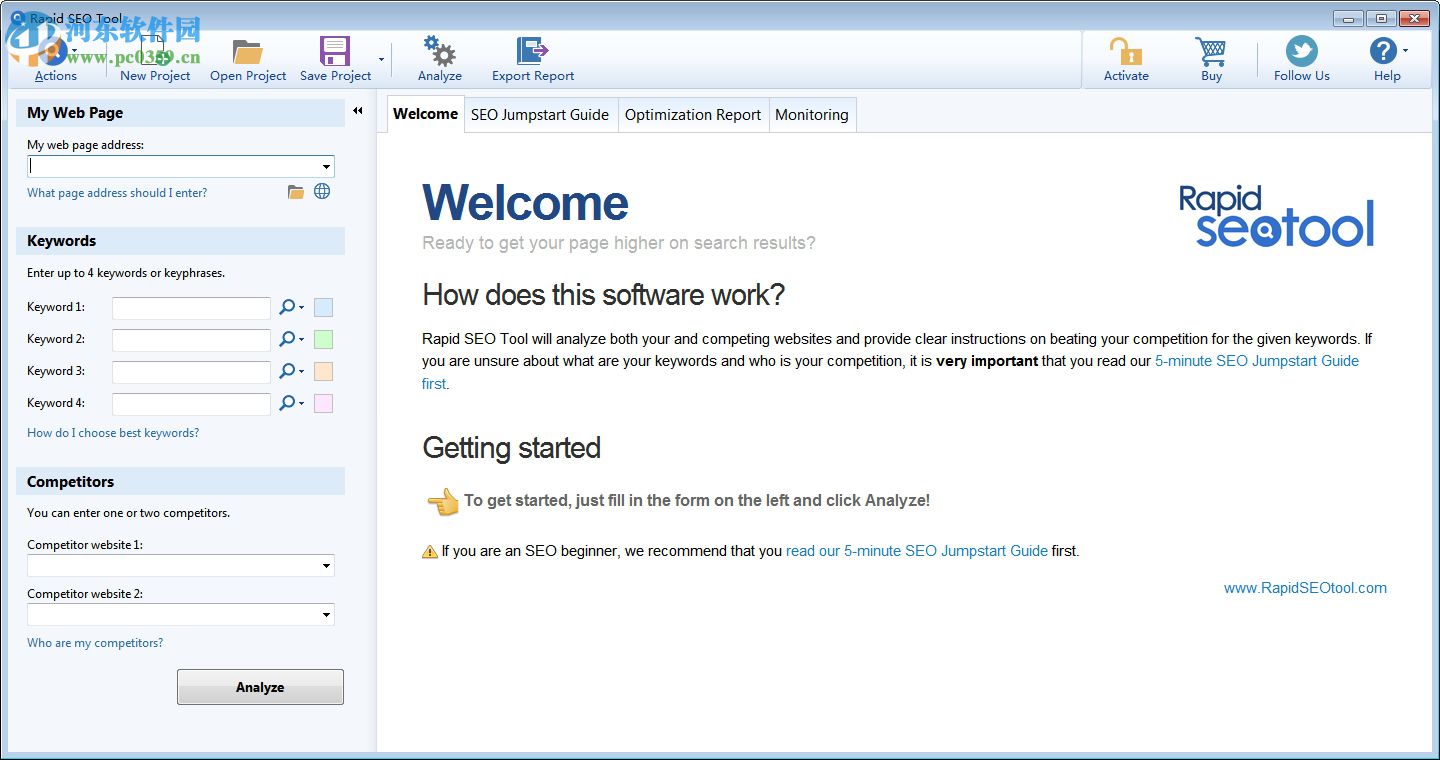
Task: Click the 'You can enter one or two competitors.' text
Action: point(128,513)
